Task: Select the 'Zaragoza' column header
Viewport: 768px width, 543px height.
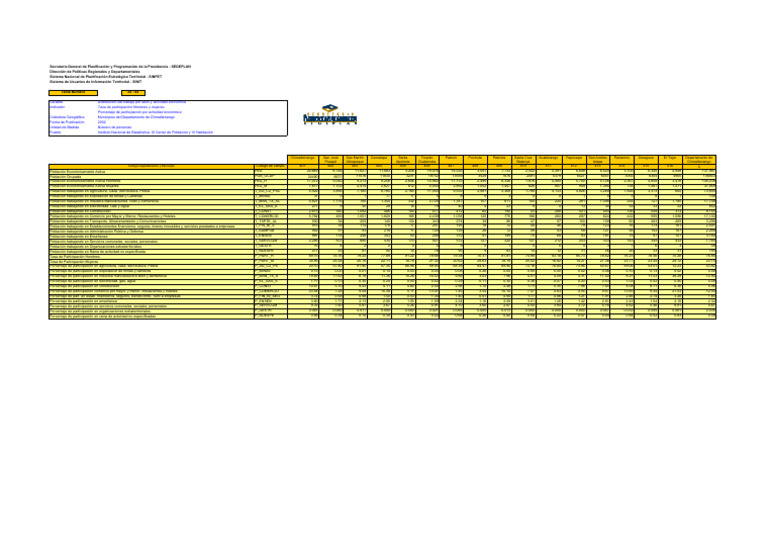Action: pos(646,160)
